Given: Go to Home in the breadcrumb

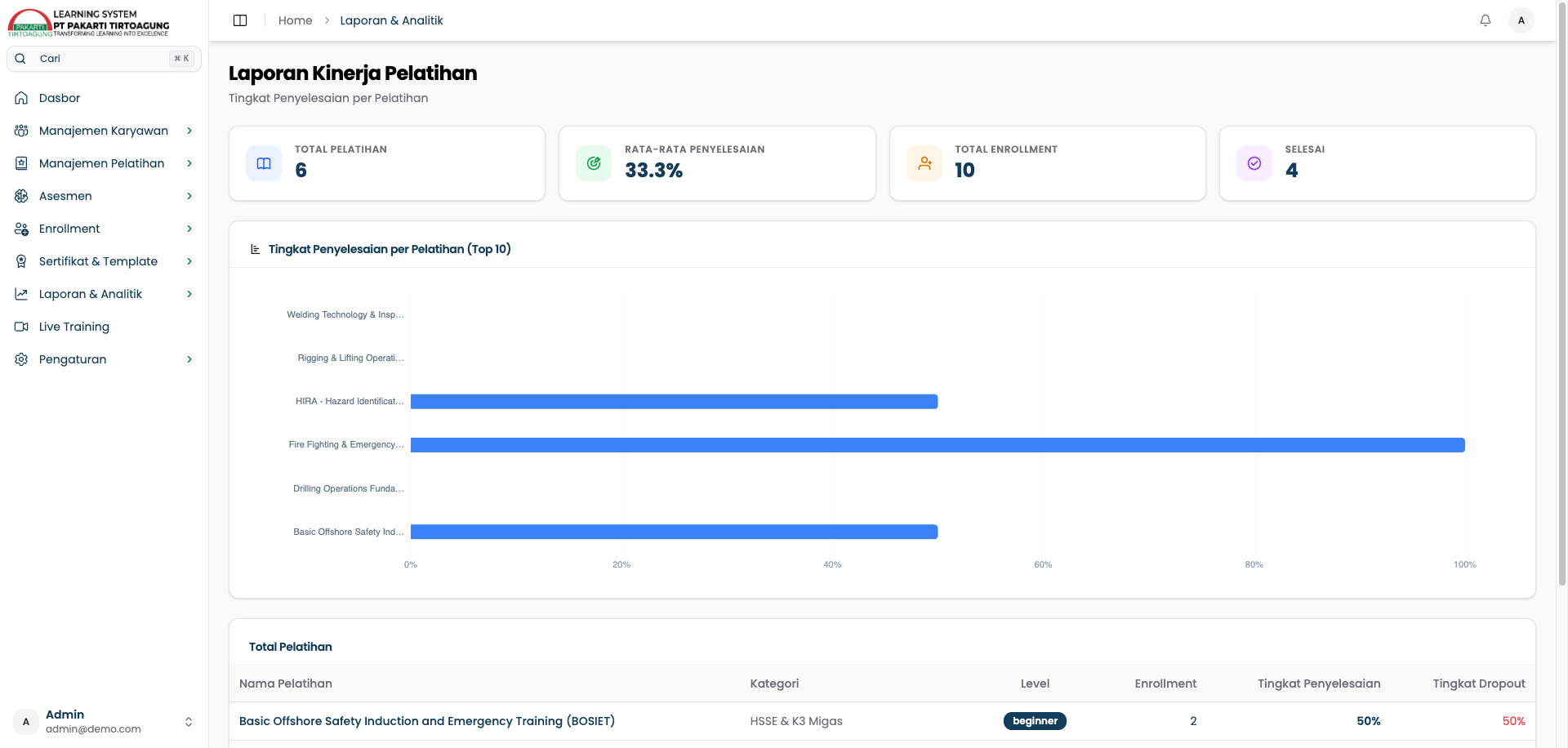Looking at the screenshot, I should pos(295,20).
